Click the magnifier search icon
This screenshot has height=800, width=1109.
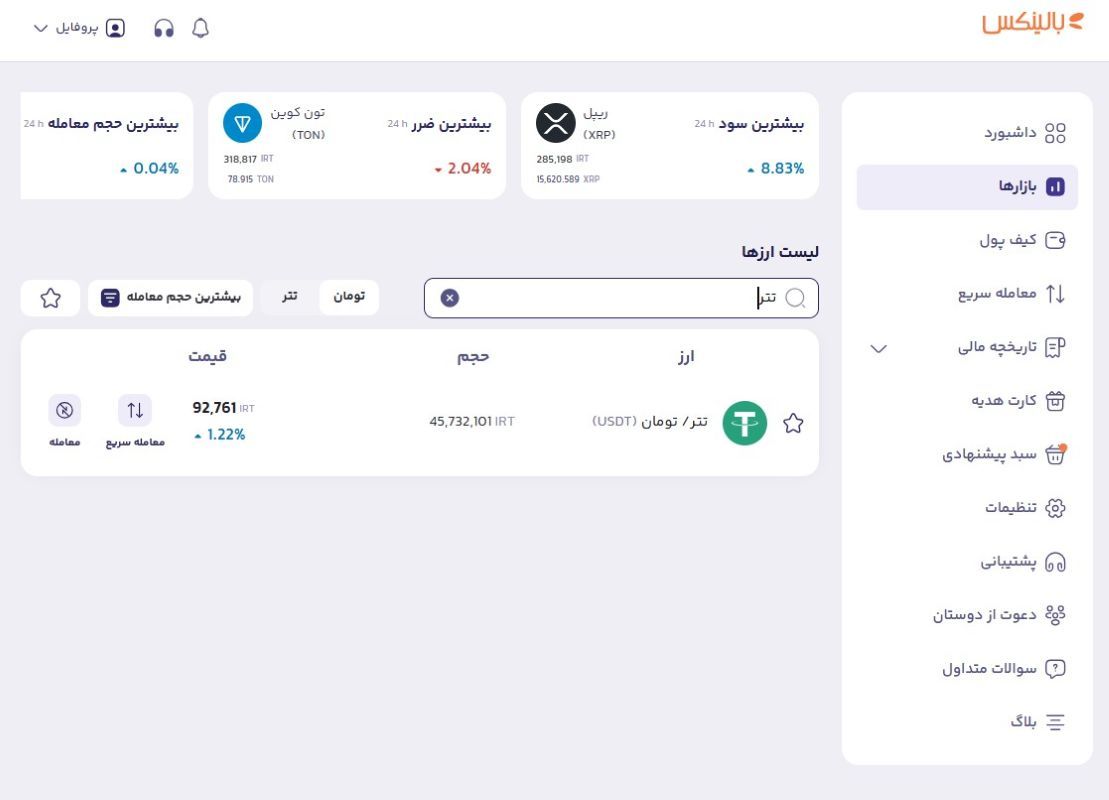point(796,298)
